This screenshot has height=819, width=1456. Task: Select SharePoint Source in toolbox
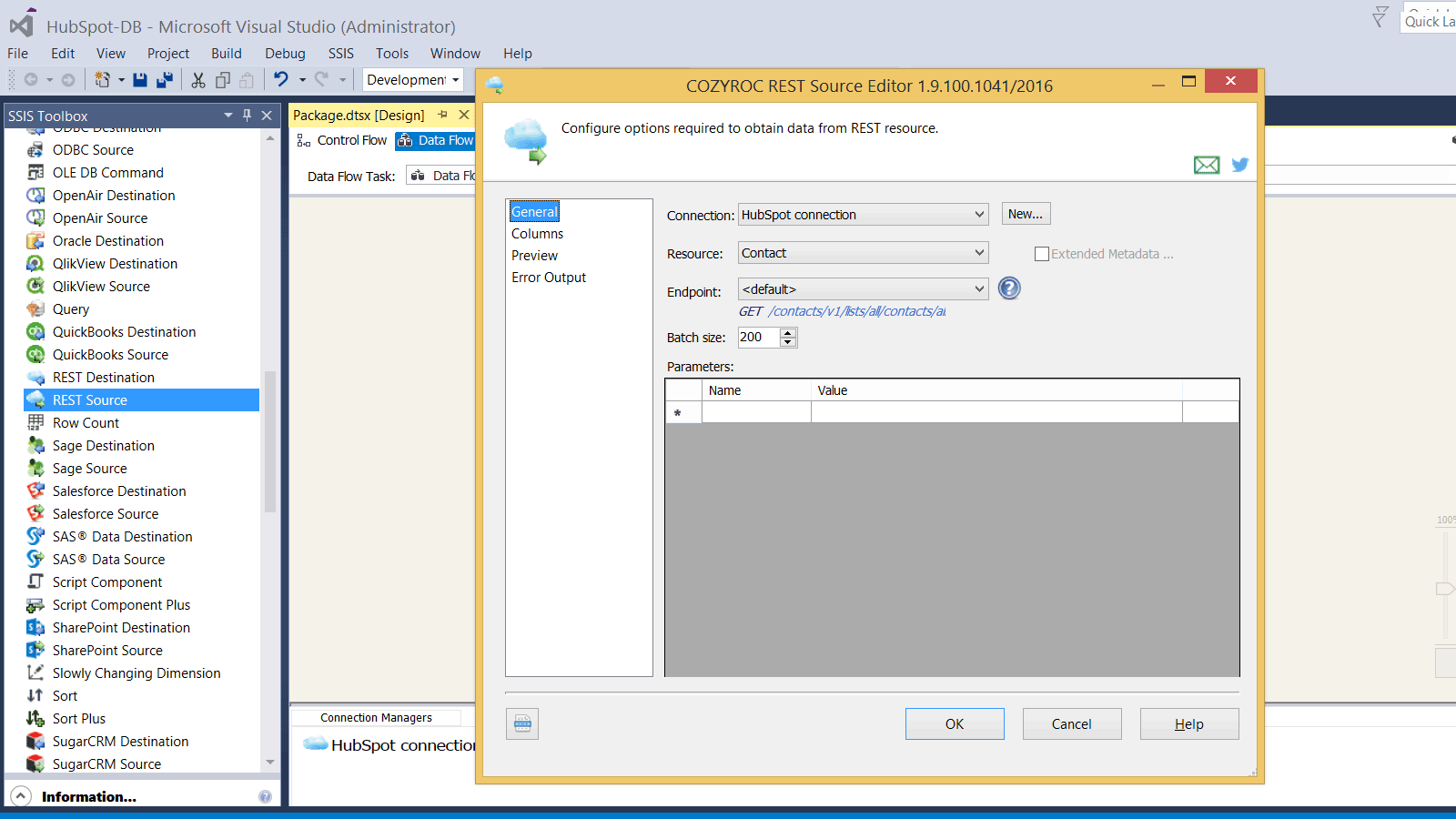coord(107,650)
